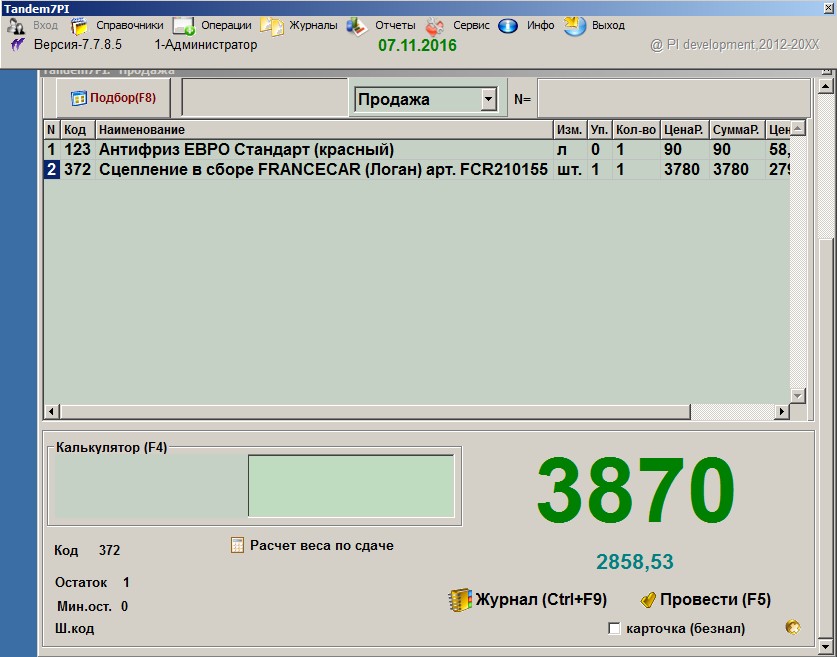Click the blue Инфо icon
The image size is (837, 657).
point(508,26)
